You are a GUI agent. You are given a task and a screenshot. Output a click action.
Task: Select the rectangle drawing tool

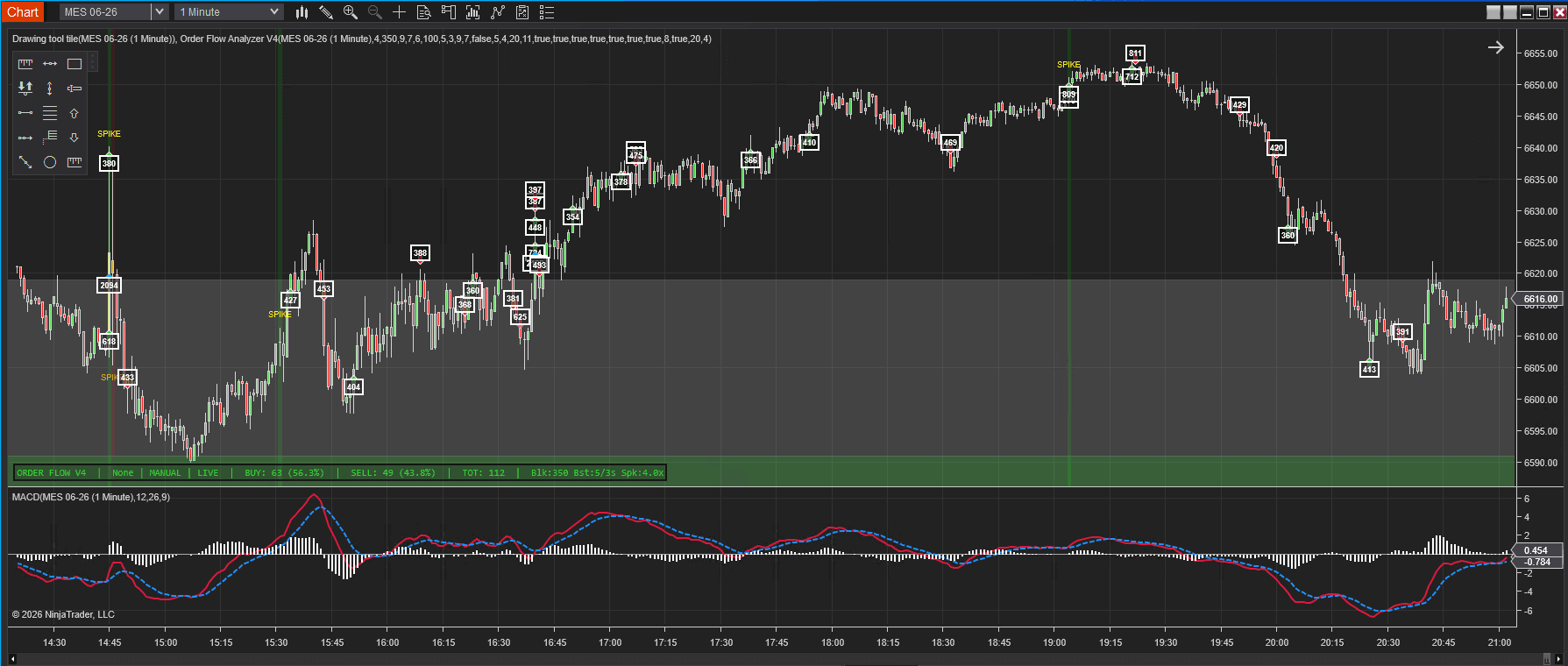pos(74,64)
